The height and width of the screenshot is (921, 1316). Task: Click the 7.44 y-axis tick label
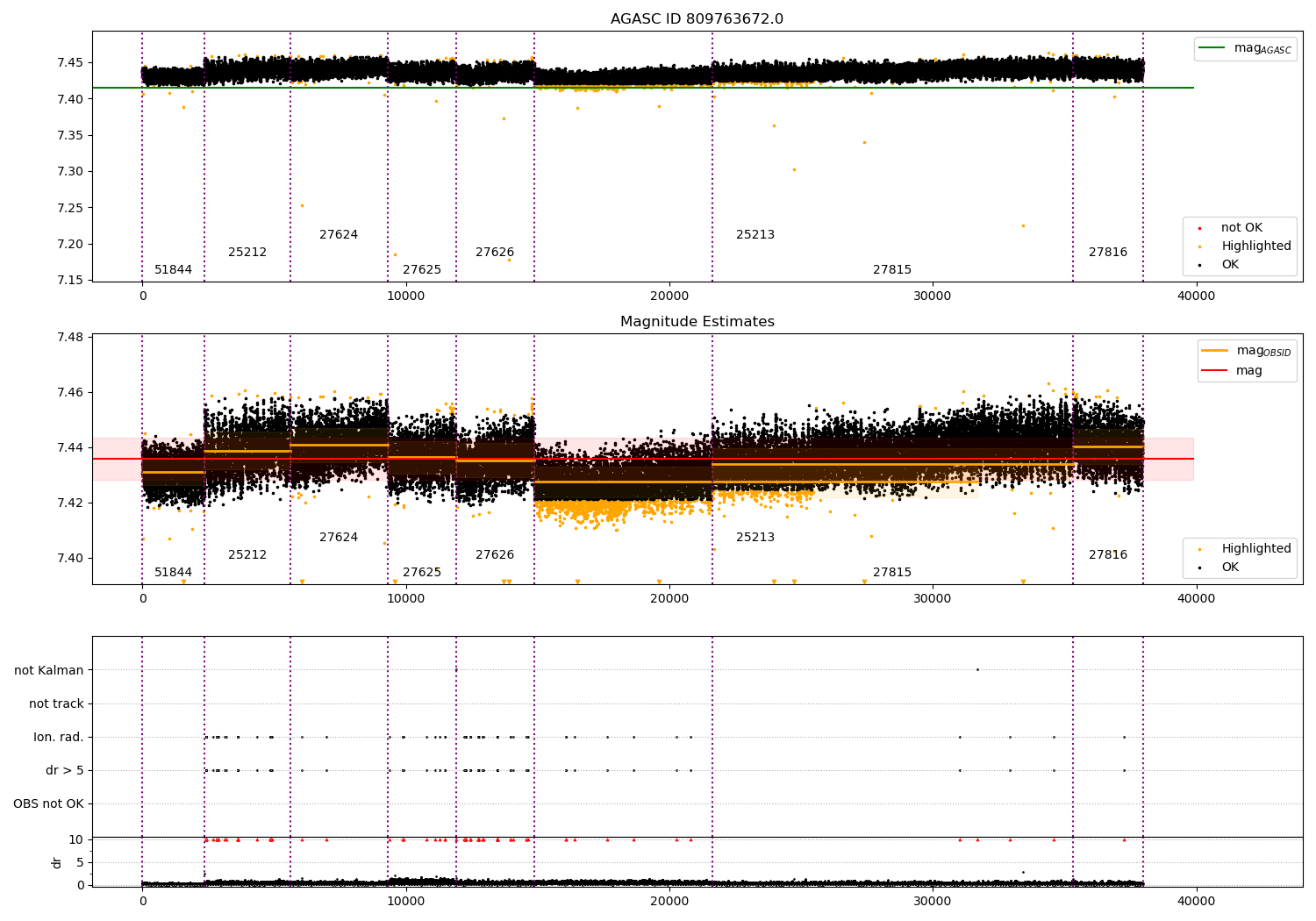(x=70, y=448)
